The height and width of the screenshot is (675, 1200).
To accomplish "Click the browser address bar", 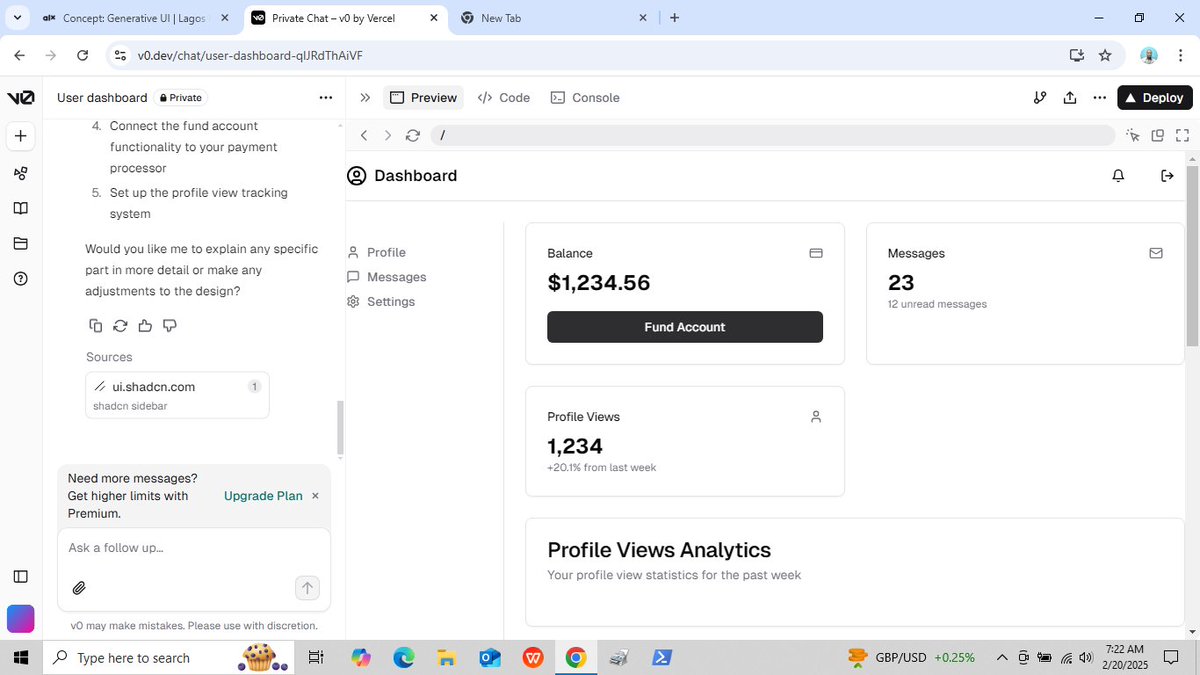I will point(590,55).
